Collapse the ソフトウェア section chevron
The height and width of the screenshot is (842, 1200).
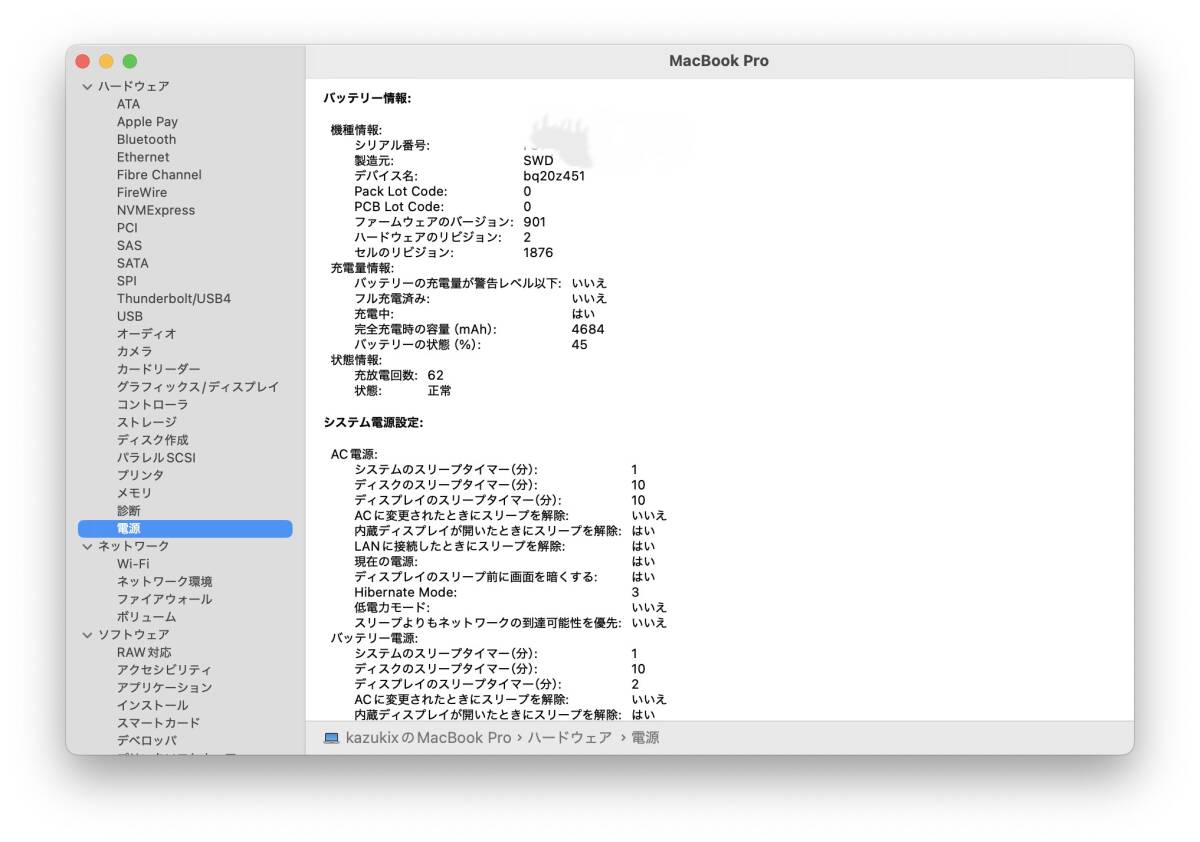click(87, 634)
